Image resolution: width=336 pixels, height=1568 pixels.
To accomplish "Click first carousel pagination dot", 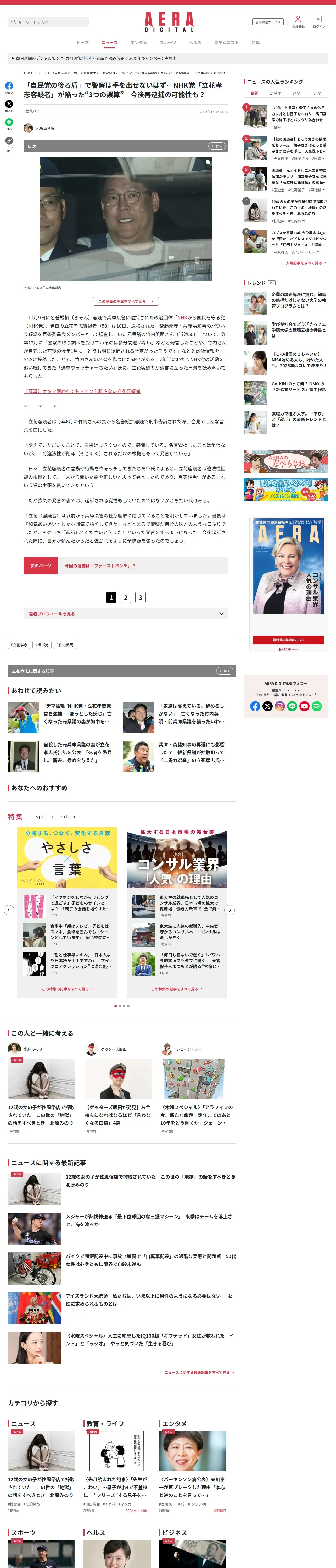I will coord(116,1006).
